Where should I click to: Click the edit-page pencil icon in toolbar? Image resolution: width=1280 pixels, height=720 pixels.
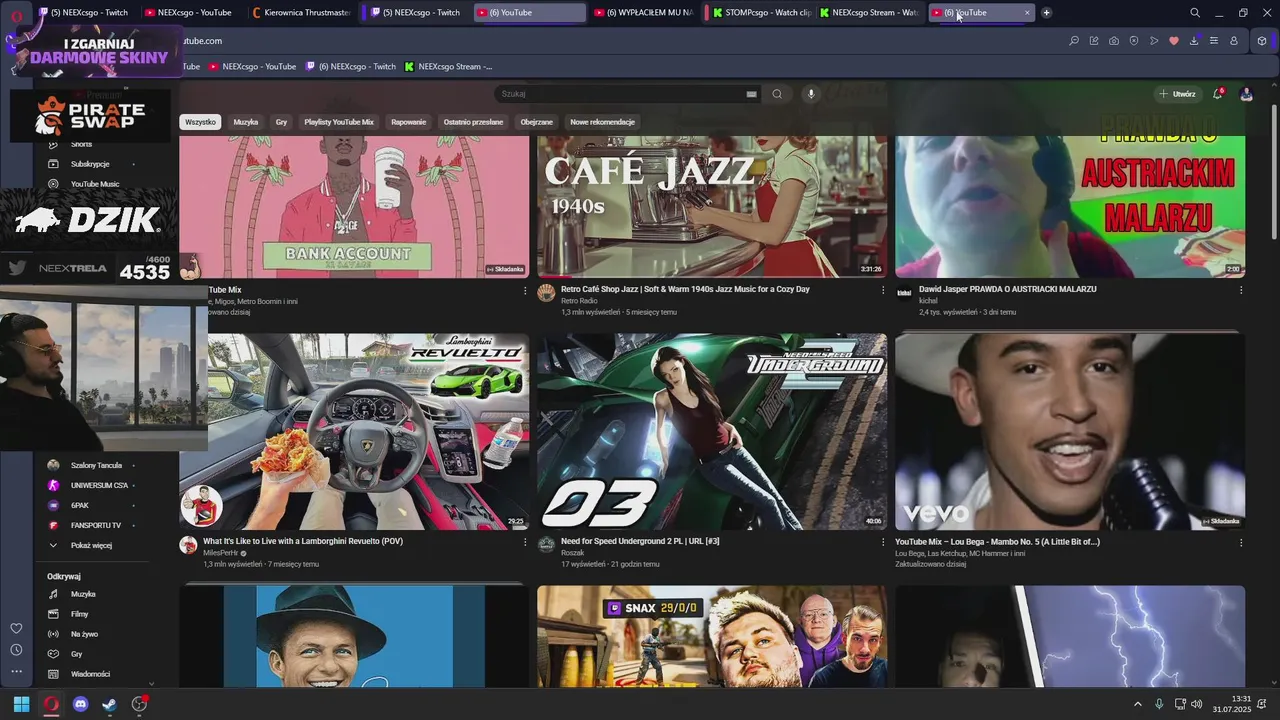click(x=1094, y=41)
